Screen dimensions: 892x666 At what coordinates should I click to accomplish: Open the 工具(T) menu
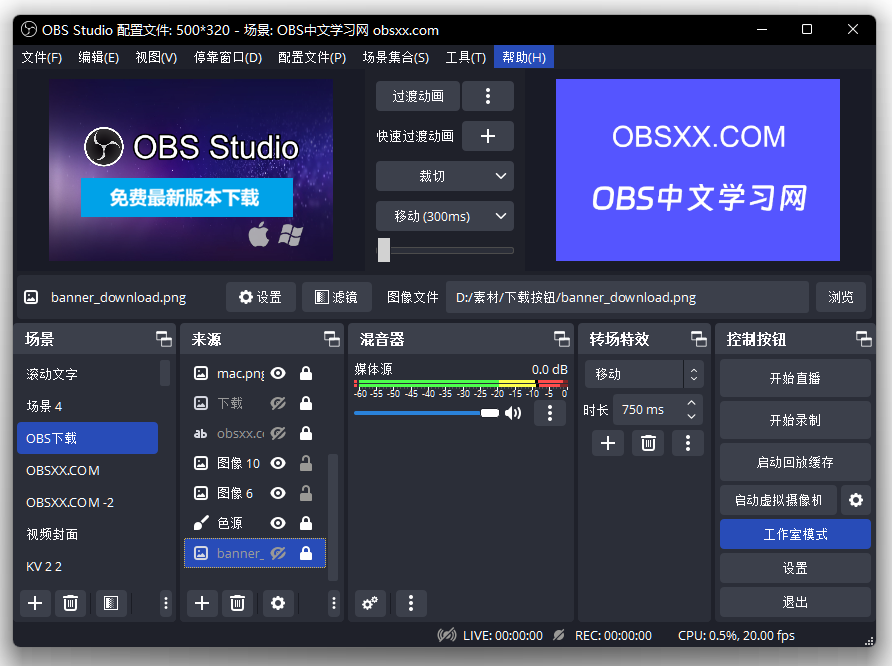coord(465,57)
